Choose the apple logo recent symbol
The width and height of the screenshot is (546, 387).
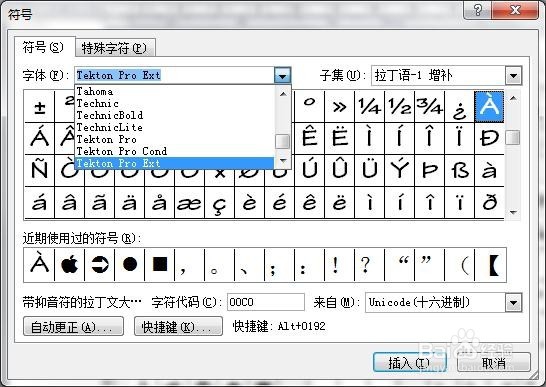70,265
